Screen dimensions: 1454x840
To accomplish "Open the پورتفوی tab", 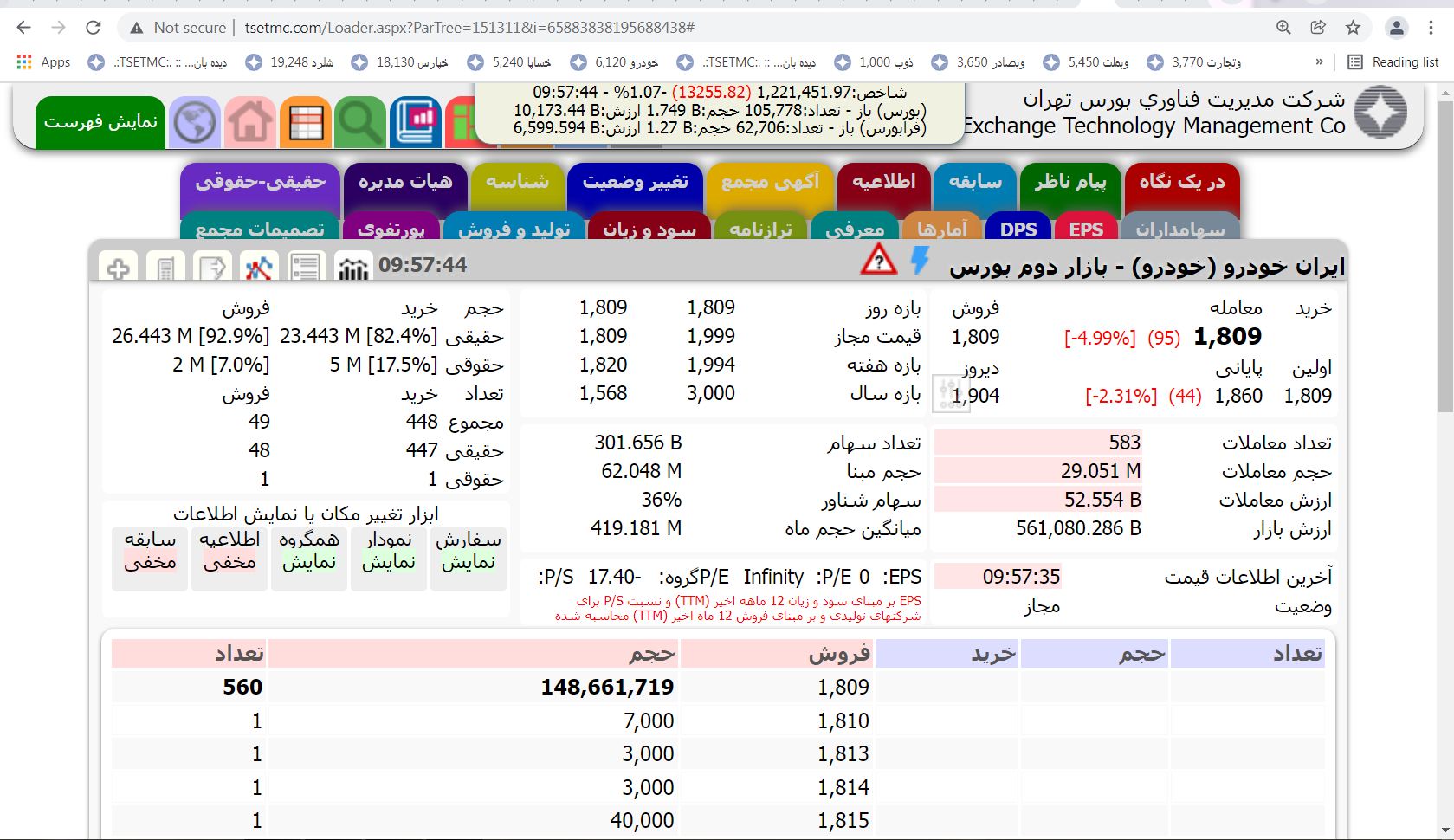I will click(x=391, y=228).
